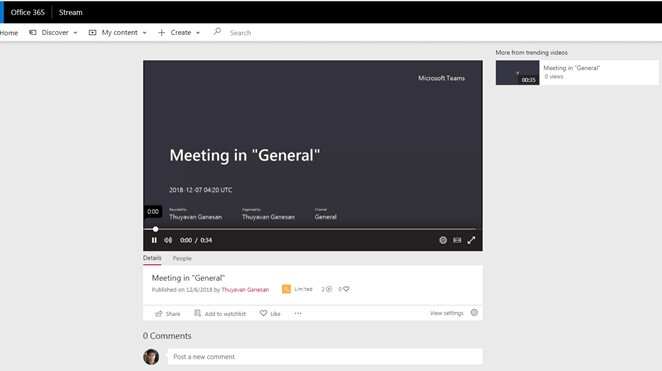This screenshot has width=662, height=371.
Task: Click into Post a new comment field
Action: [325, 357]
